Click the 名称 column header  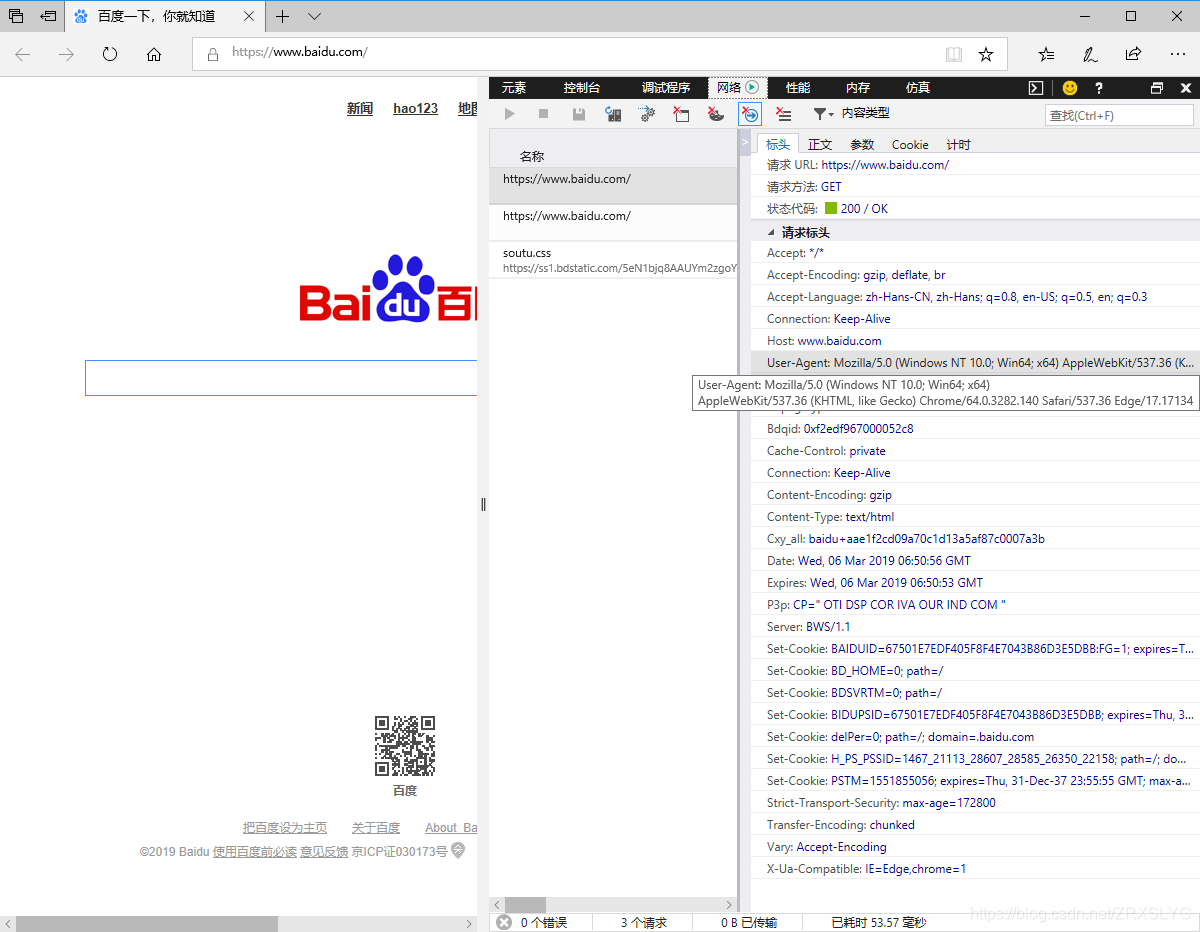531,156
